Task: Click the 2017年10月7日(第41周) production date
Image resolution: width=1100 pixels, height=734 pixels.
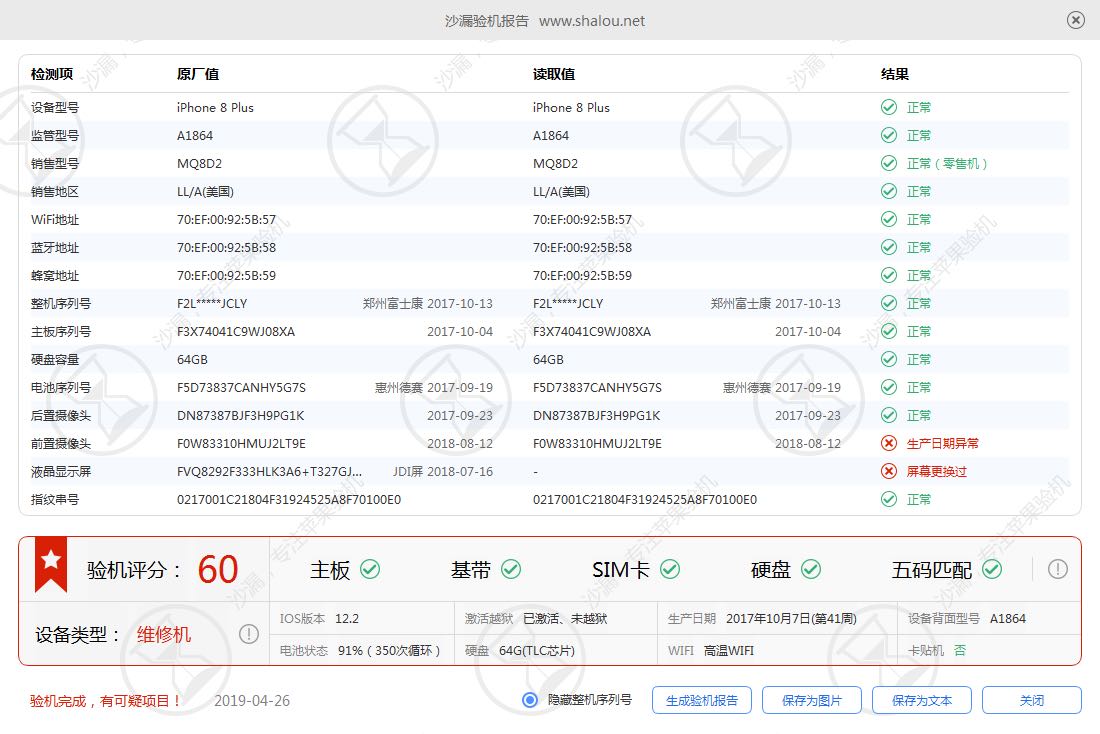Action: tap(791, 618)
